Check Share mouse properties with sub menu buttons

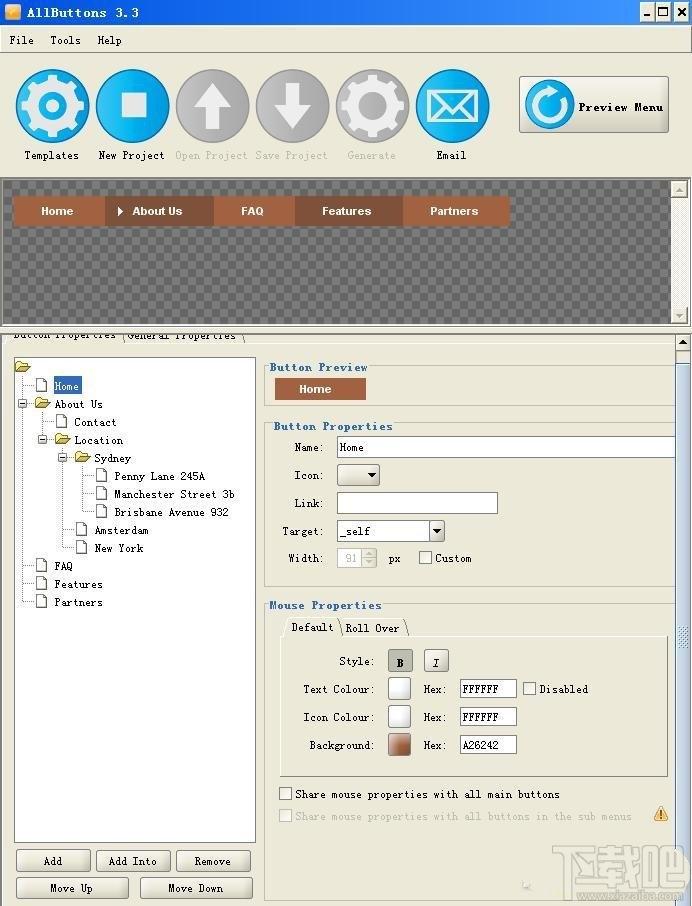click(x=285, y=815)
